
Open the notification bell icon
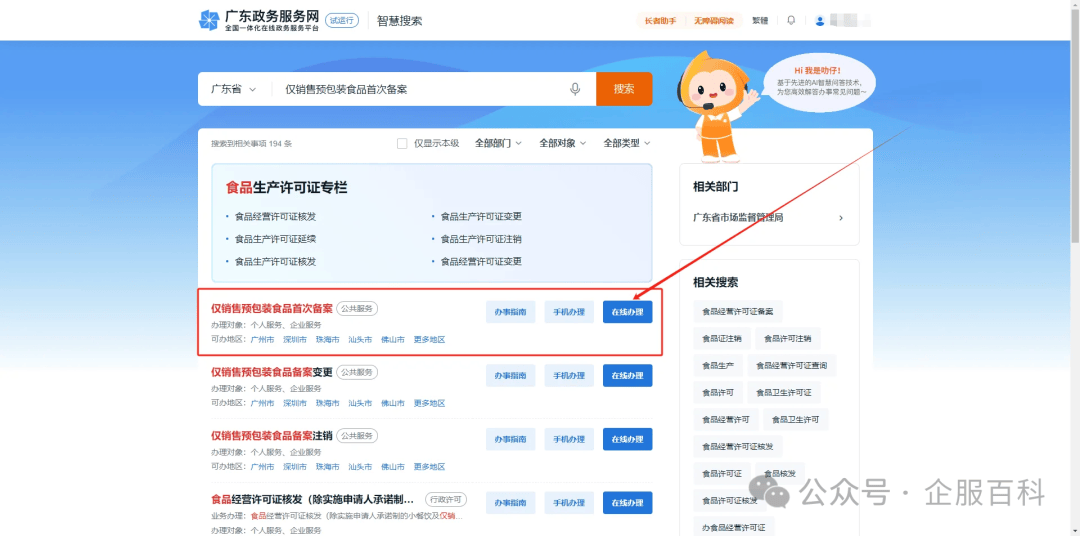792,21
